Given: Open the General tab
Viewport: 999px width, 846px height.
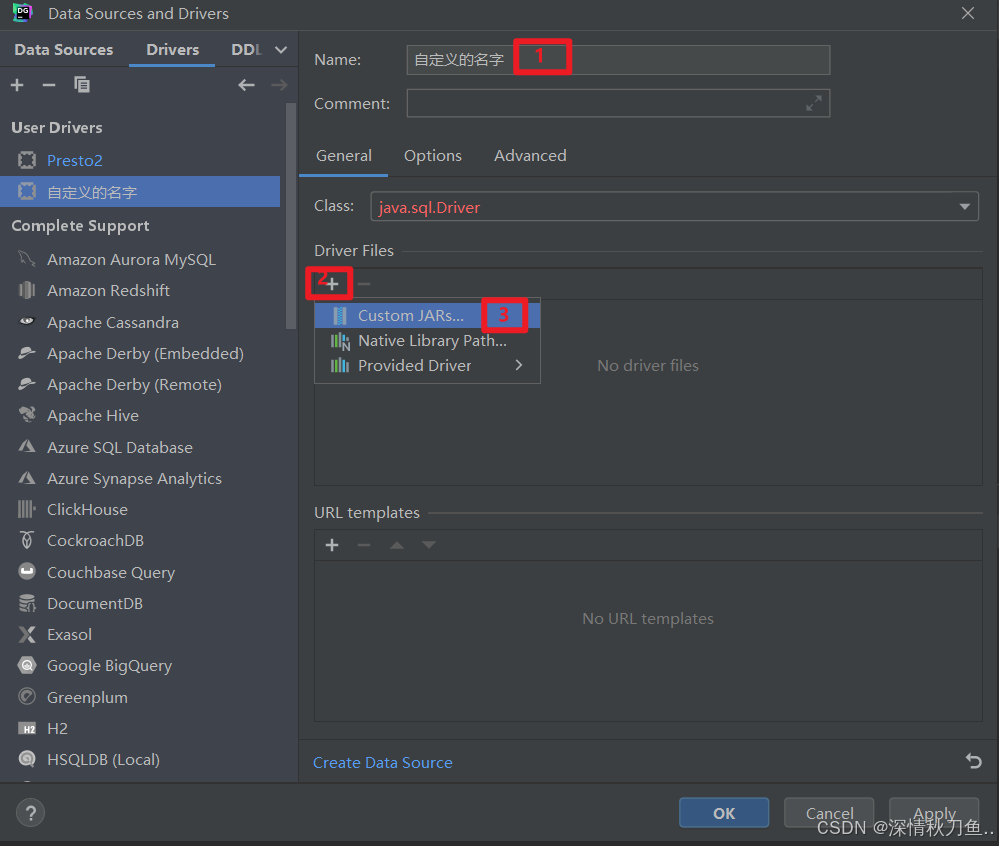Looking at the screenshot, I should pyautogui.click(x=343, y=156).
